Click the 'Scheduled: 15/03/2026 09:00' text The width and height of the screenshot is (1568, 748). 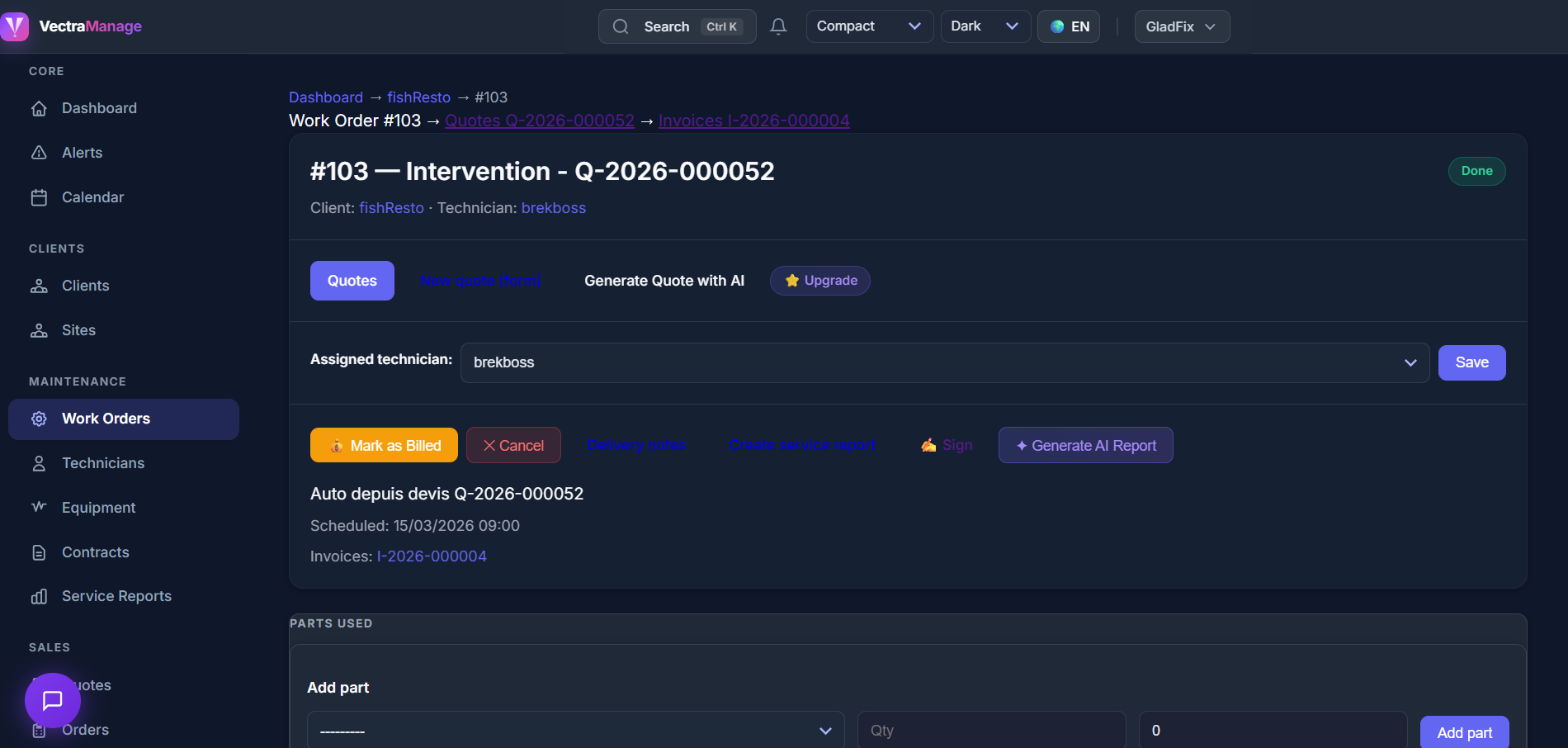[x=415, y=526]
